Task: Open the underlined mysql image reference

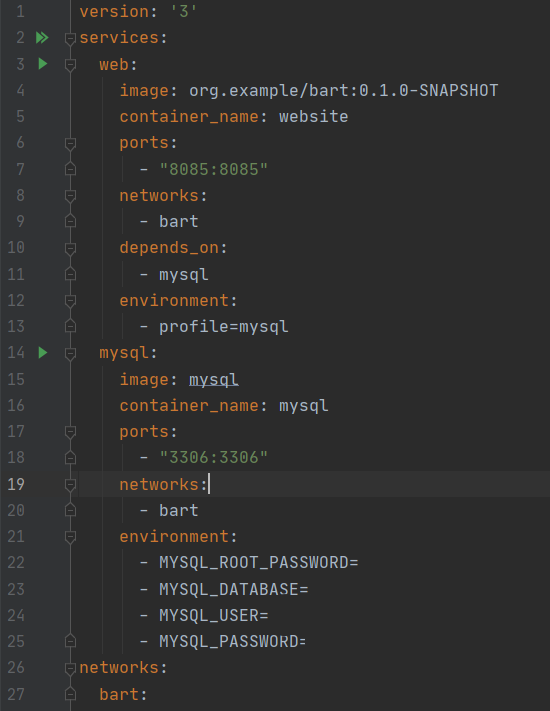Action: pyautogui.click(x=214, y=380)
